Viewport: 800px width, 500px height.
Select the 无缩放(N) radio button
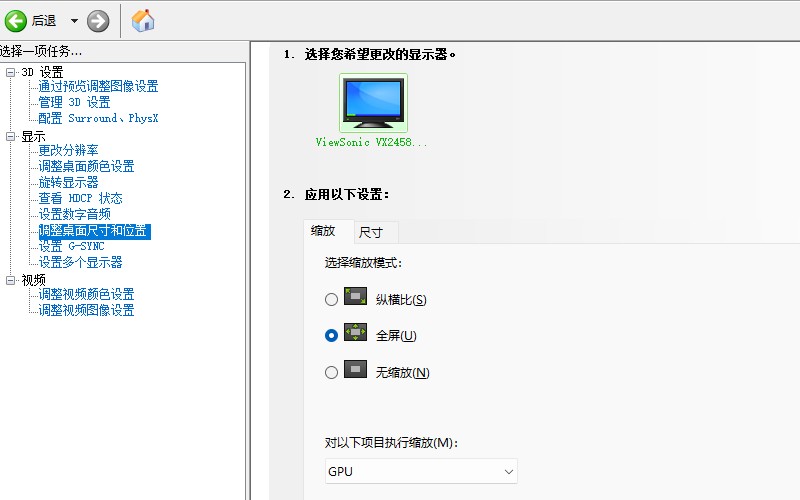pos(331,372)
